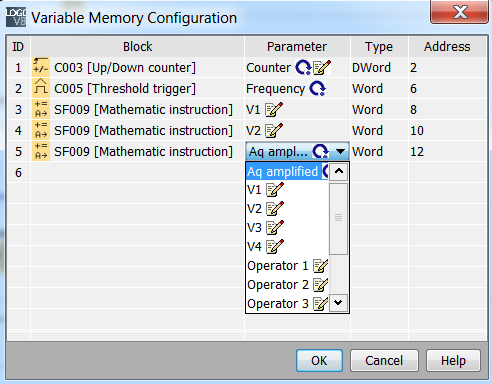Click pencil icon beside V4 in dropdown list
The image size is (492, 384).
[275, 247]
